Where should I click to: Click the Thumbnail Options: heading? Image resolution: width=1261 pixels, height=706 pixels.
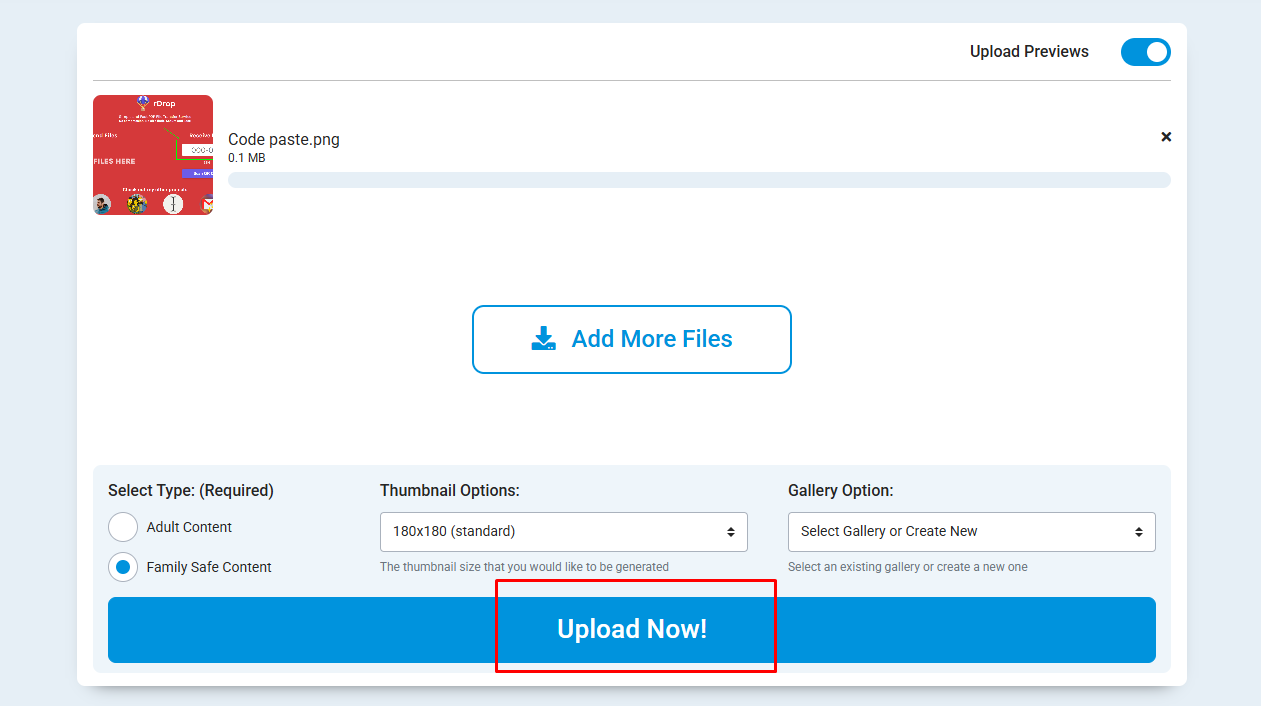(x=450, y=491)
